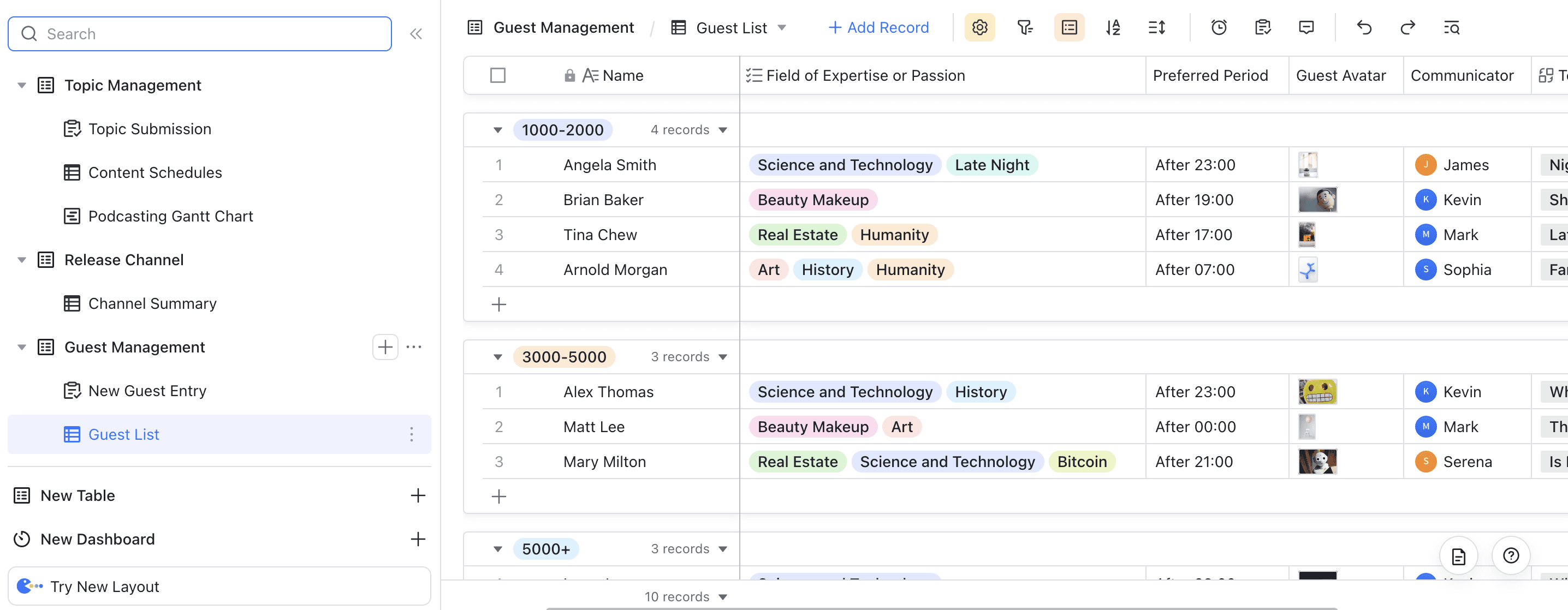
Task: Collapse the Topic Management folder
Action: click(22, 85)
